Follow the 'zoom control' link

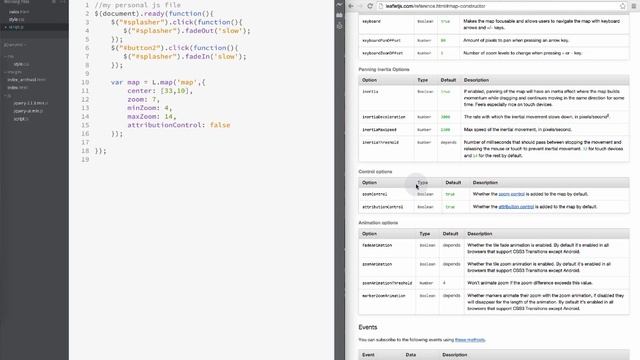(511, 194)
